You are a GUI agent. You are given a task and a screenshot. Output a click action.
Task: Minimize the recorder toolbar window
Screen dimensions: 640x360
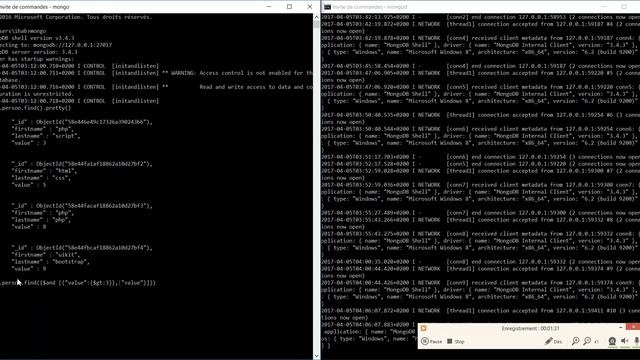click(620, 327)
